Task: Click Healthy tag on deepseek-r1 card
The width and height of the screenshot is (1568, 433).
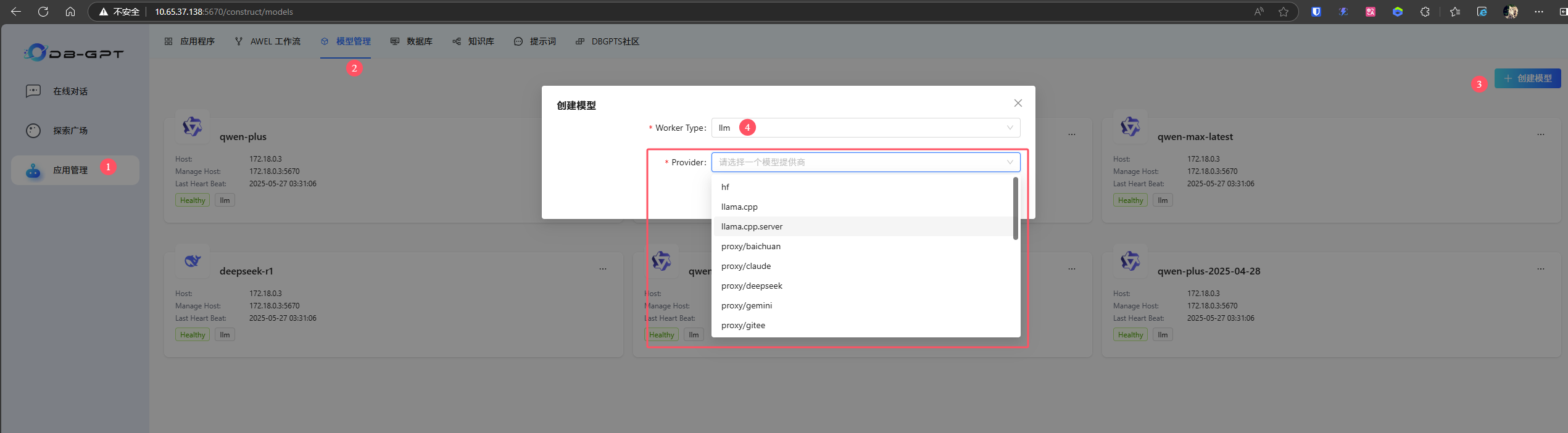Action: [193, 335]
